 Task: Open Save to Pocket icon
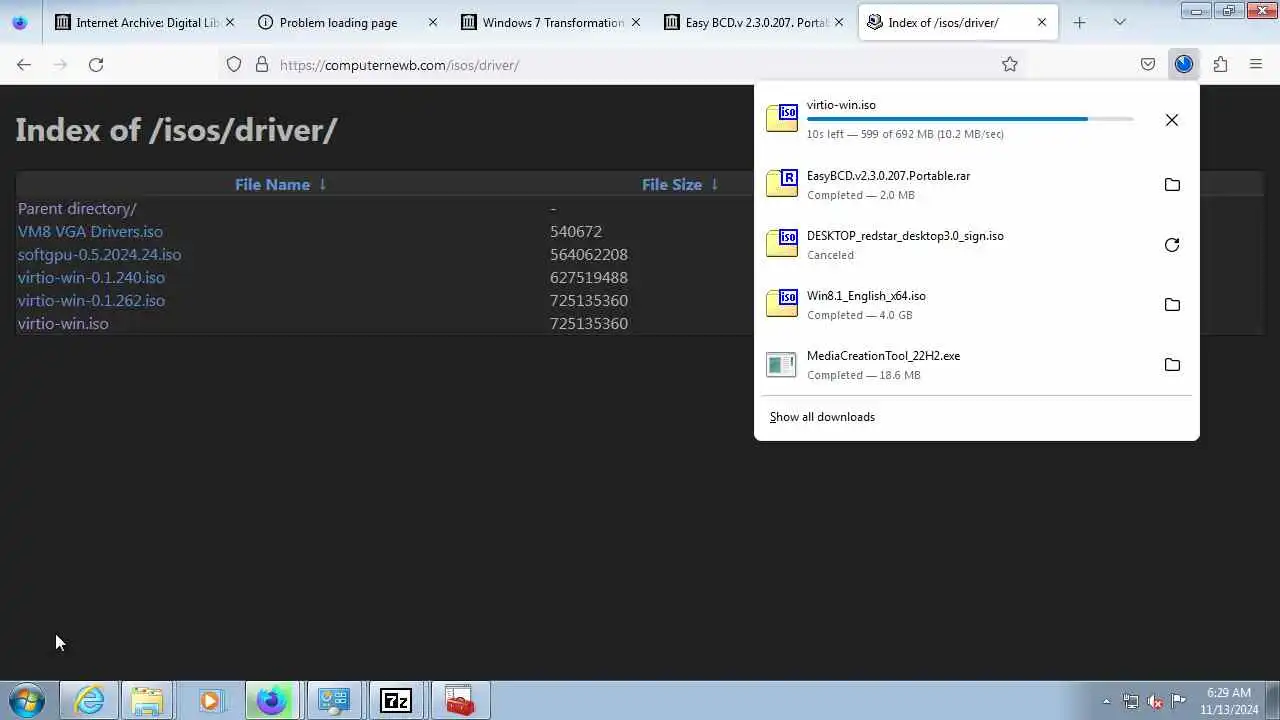click(x=1148, y=64)
